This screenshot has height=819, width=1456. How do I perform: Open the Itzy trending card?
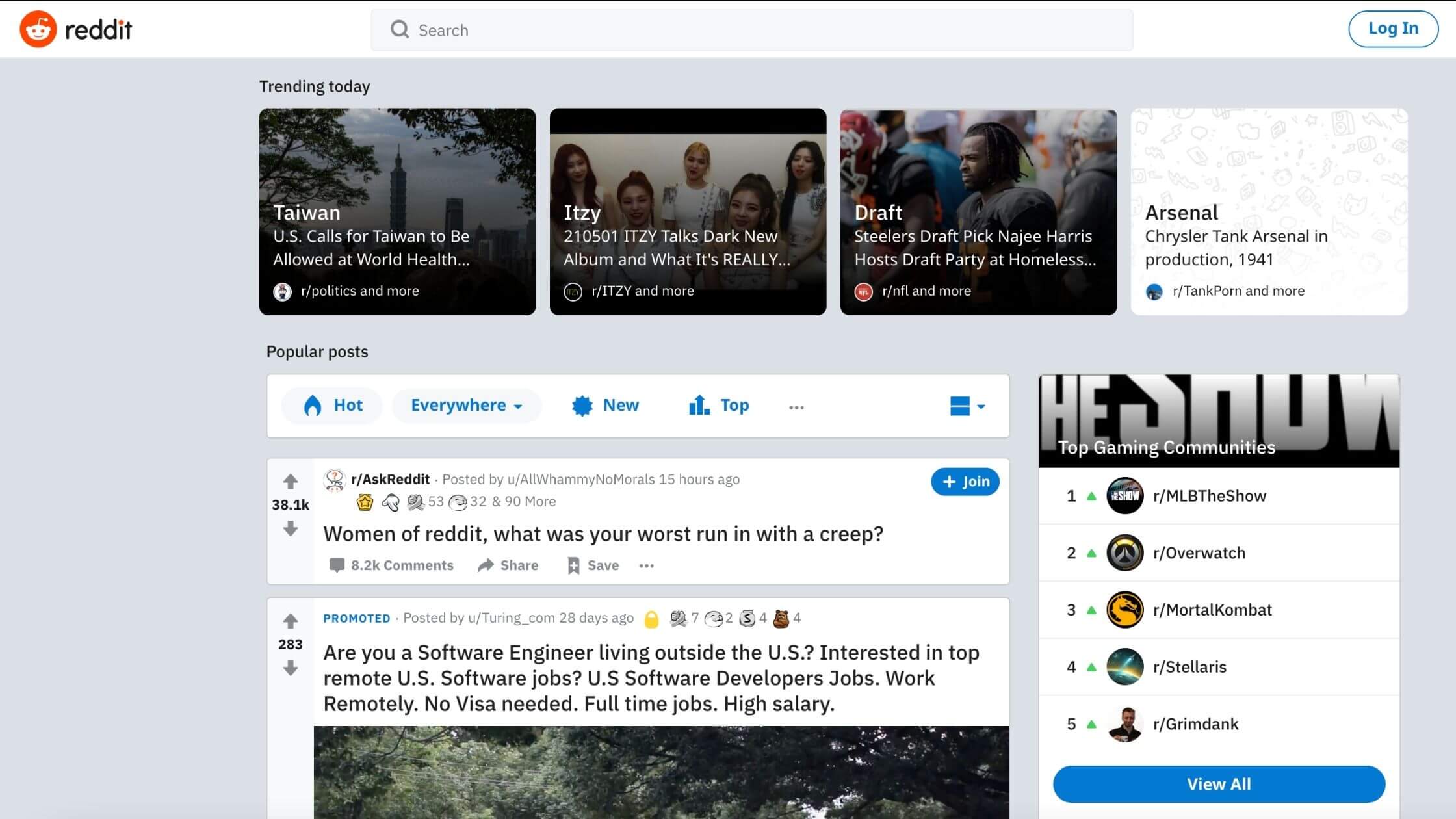coord(688,211)
